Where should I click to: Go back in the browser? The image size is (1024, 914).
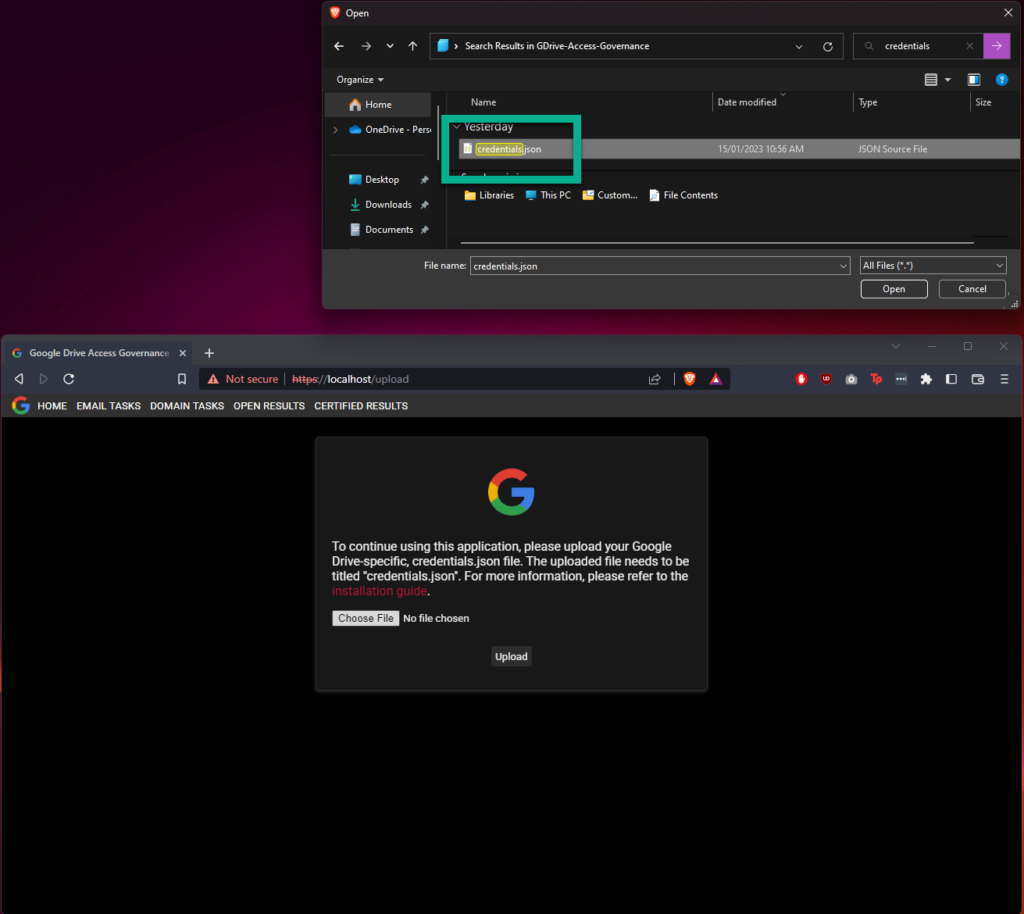[x=20, y=379]
